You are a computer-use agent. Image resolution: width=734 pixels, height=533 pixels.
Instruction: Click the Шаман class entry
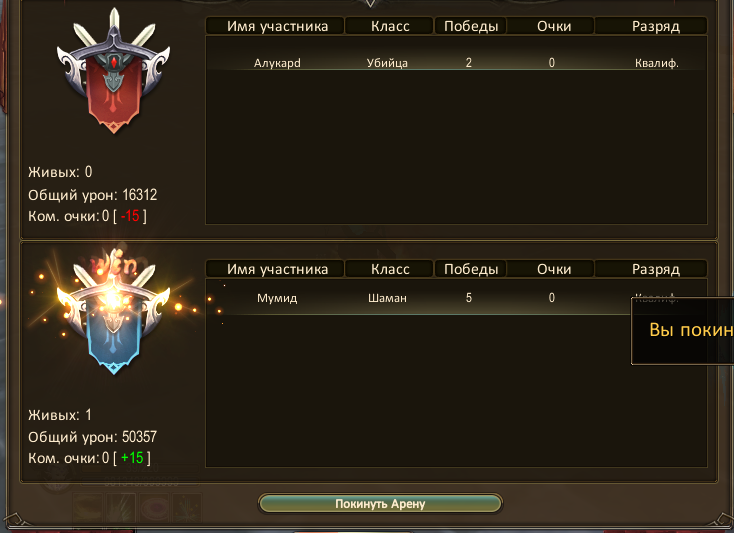pos(387,298)
